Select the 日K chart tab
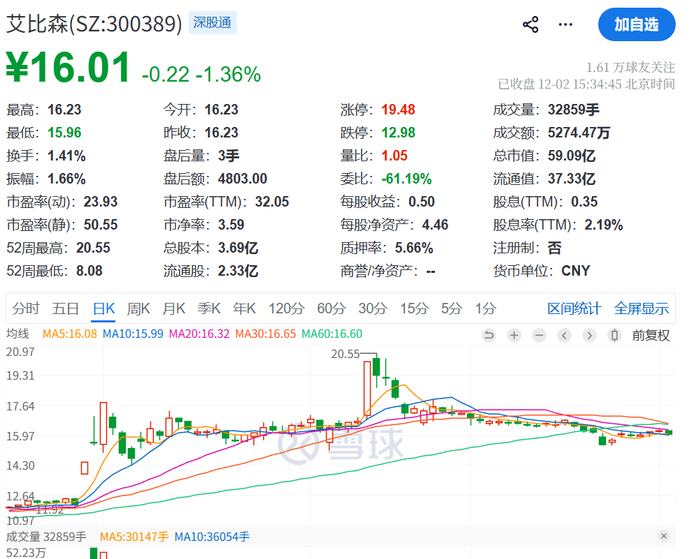 [x=104, y=309]
